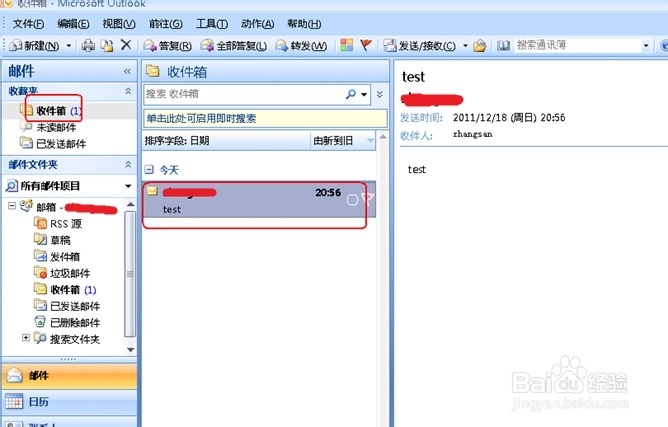Image resolution: width=668 pixels, height=427 pixels.
Task: Click the red Follow Up flag icon
Action: [x=366, y=45]
